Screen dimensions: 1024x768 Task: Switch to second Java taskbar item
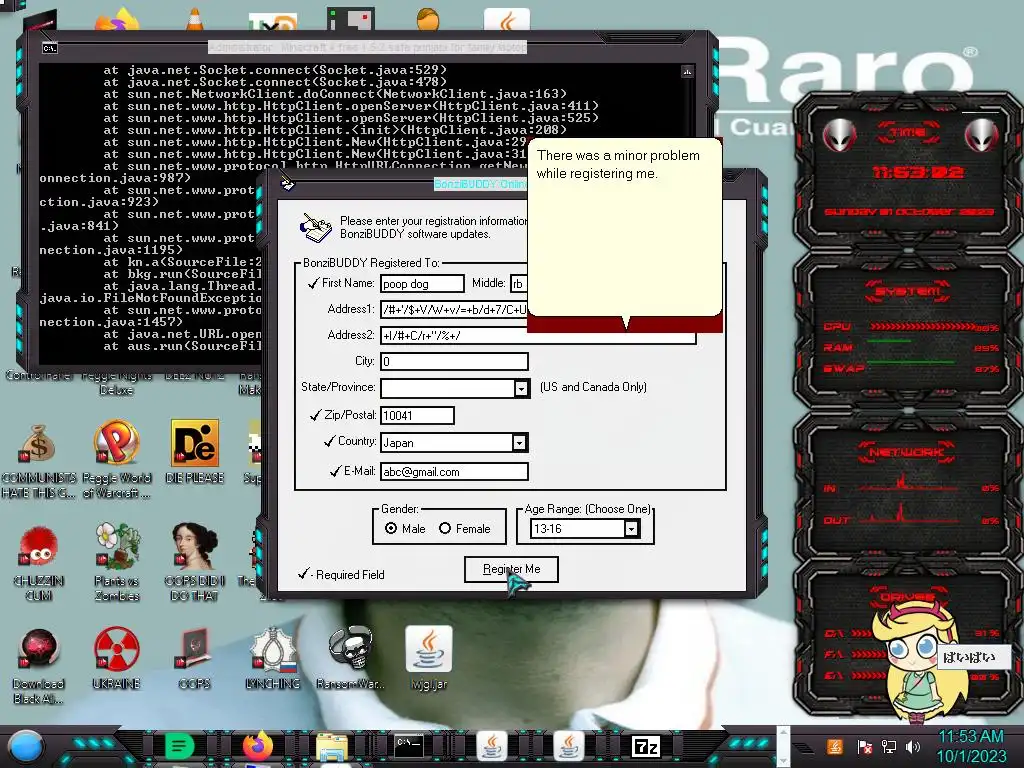coord(569,746)
